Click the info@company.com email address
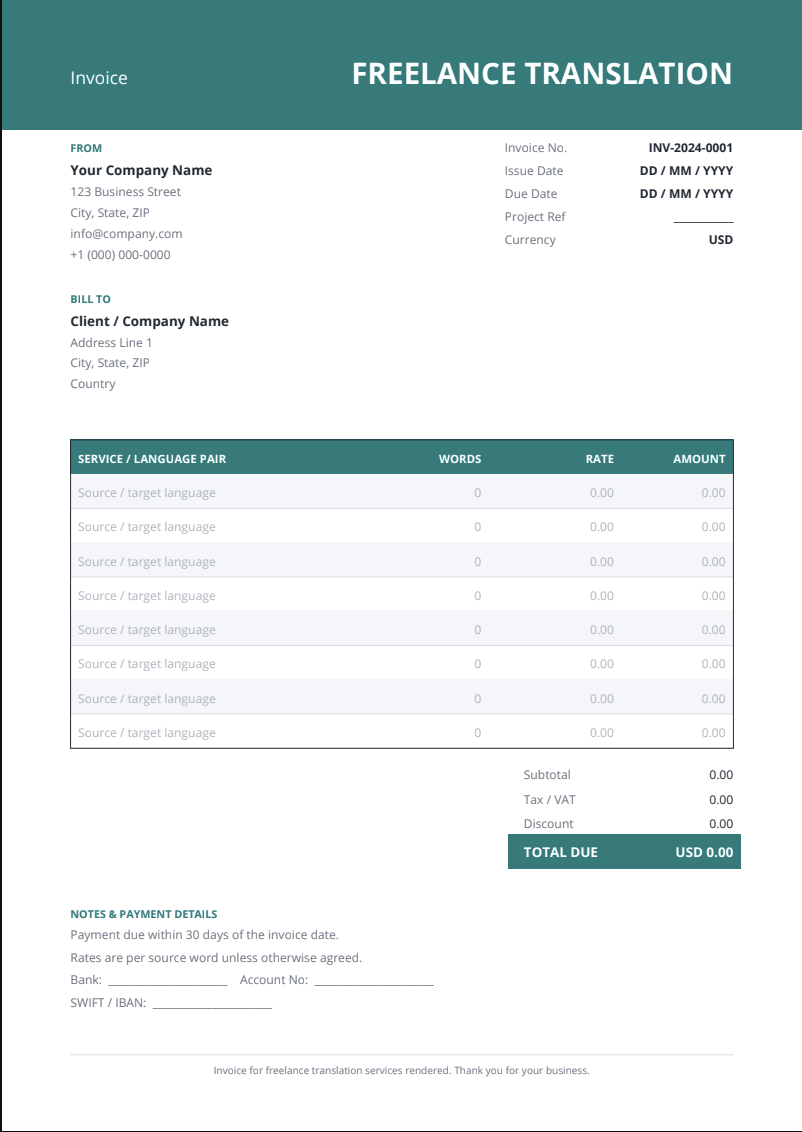 [x=126, y=234]
